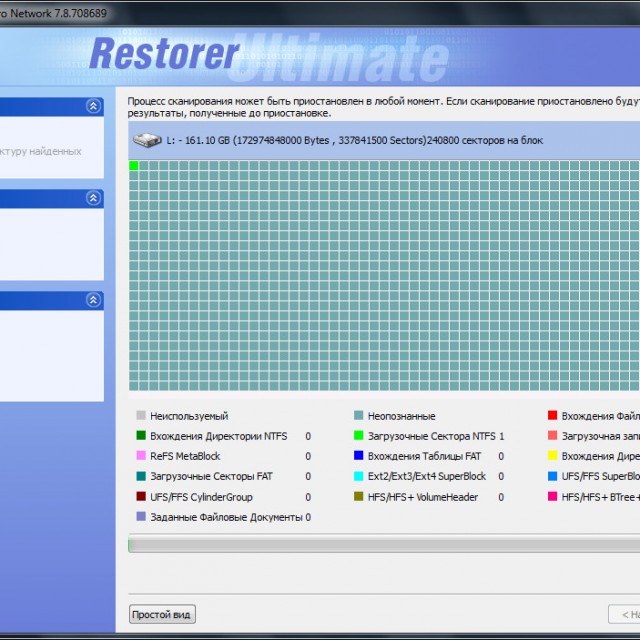Viewport: 640px width, 640px height.
Task: Click the blue UFS/FFS SuperBlo legend swatch
Action: click(x=552, y=476)
